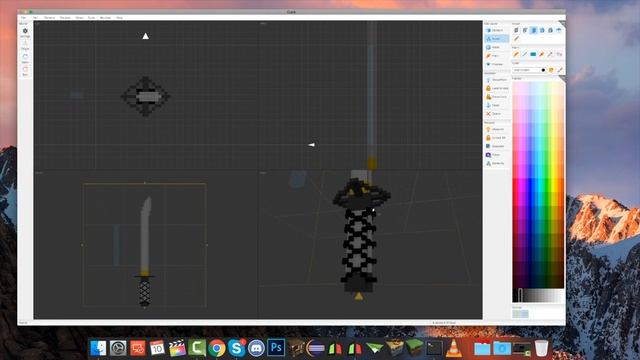The height and width of the screenshot is (360, 640).
Task: Open Discord from the dock
Action: (x=256, y=349)
